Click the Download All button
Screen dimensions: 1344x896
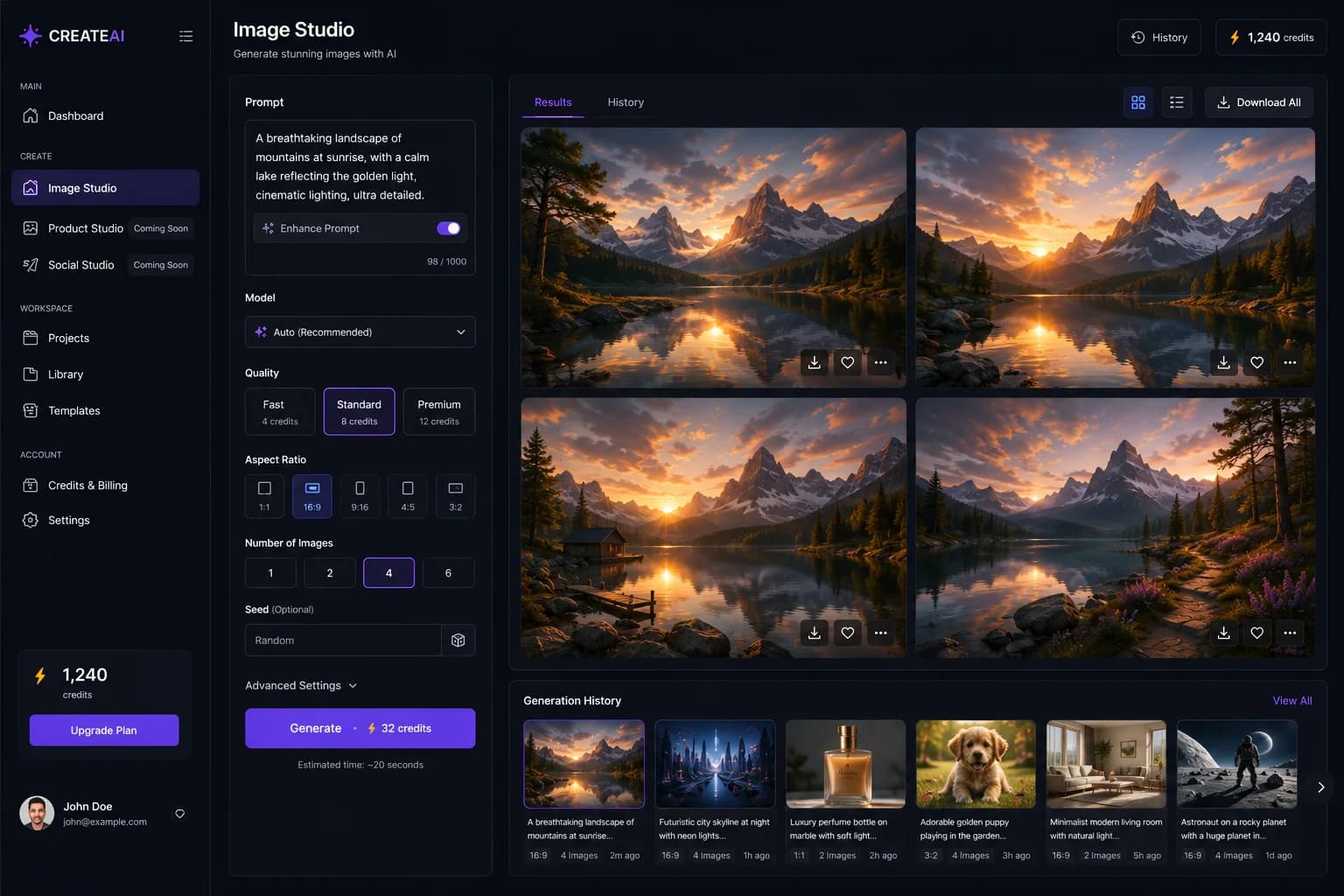point(1258,102)
